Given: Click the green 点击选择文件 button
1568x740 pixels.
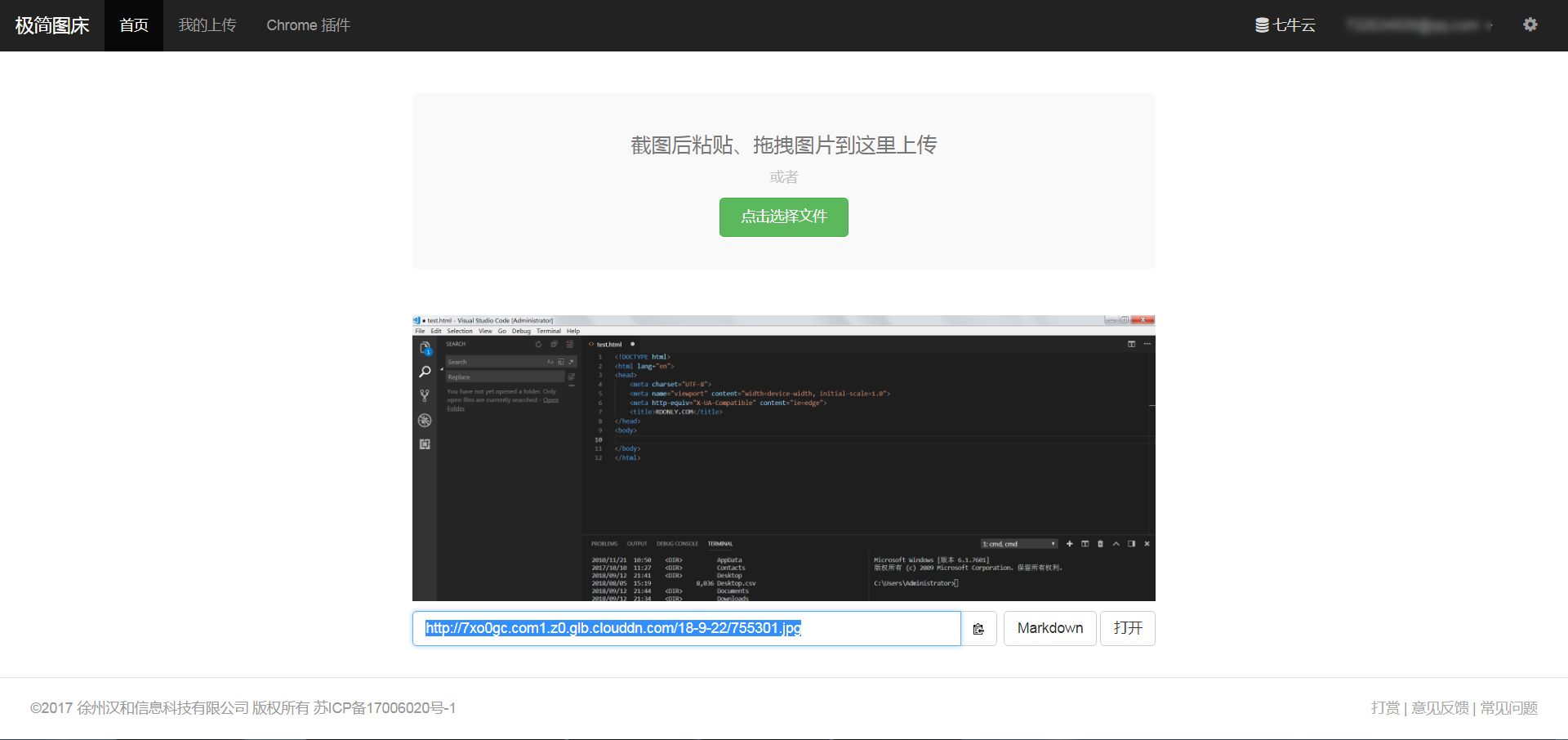Looking at the screenshot, I should 784,217.
